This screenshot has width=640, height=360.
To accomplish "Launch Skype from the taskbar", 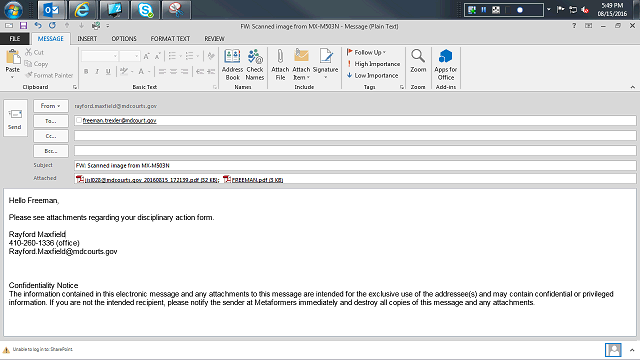I will (145, 10).
